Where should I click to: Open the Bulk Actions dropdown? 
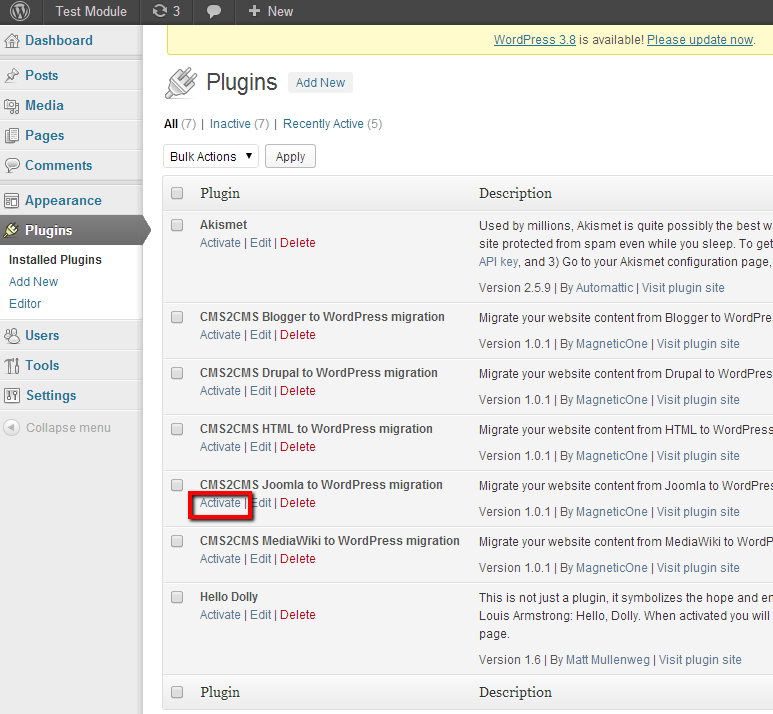point(211,156)
